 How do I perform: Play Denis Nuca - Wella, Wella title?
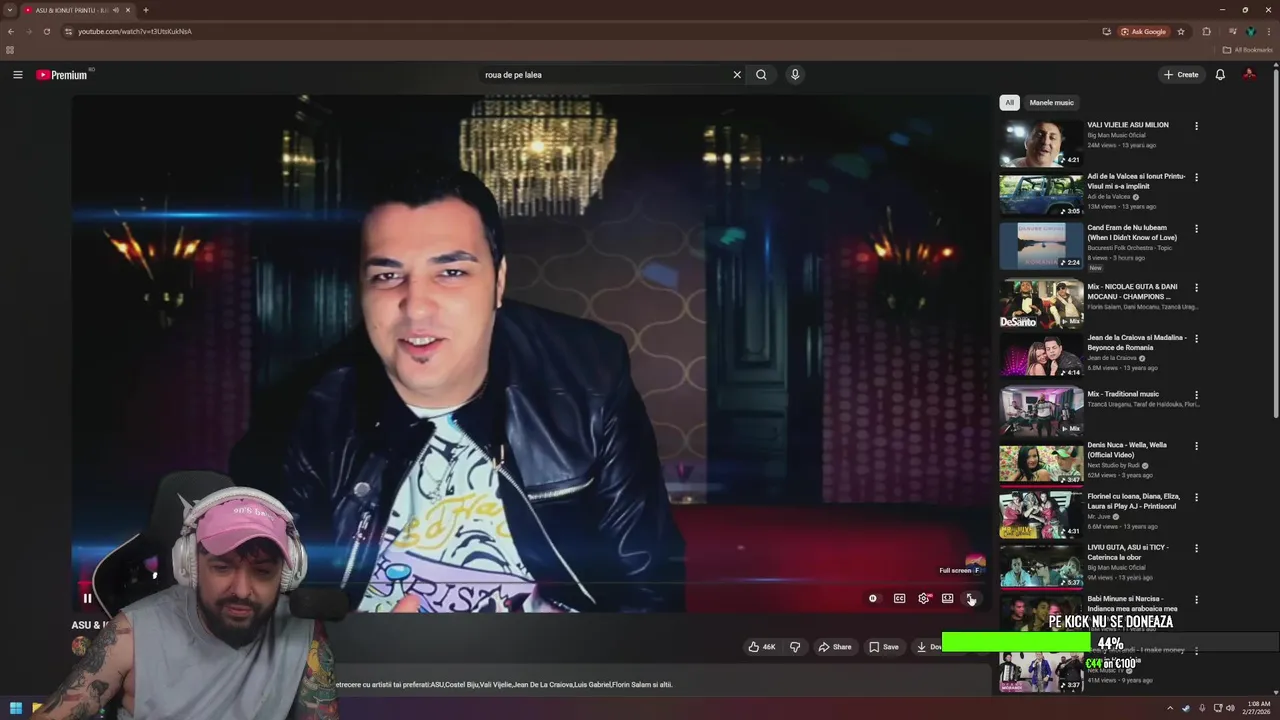tap(1127, 450)
